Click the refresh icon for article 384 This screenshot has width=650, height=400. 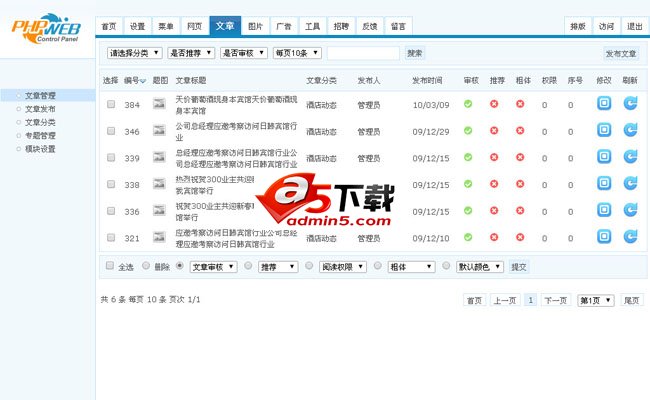(x=630, y=103)
